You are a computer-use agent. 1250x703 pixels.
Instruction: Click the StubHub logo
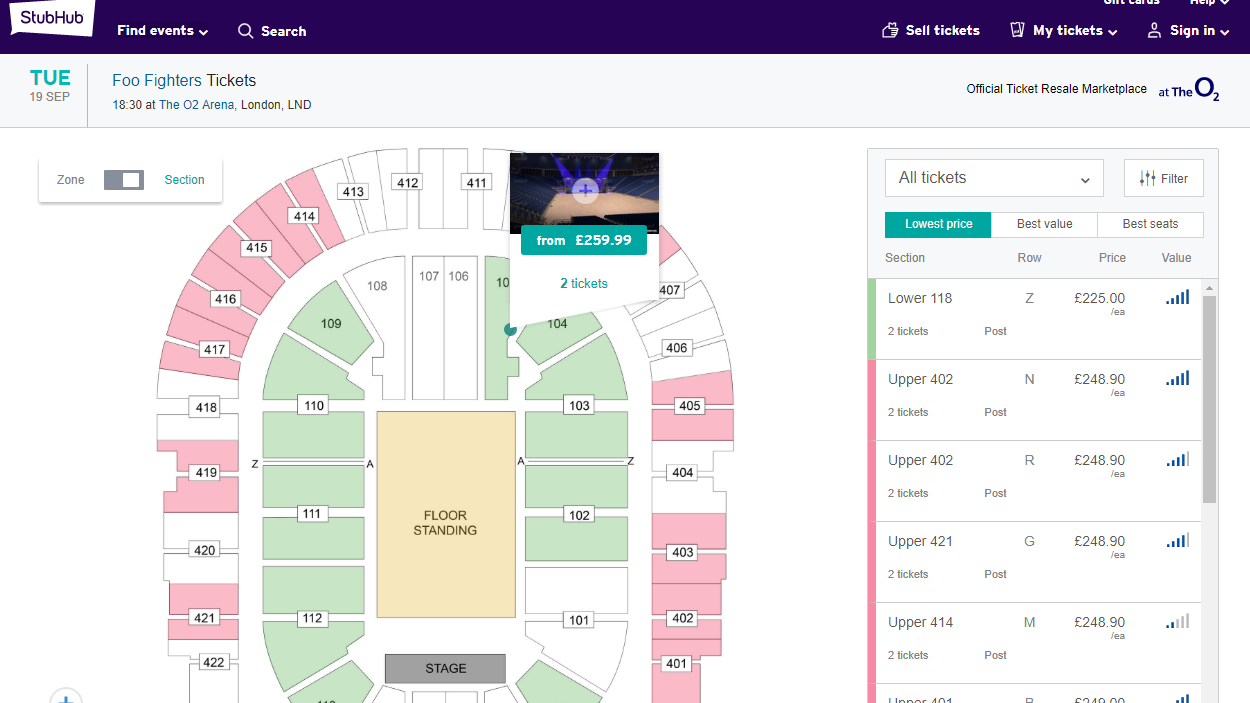click(50, 18)
